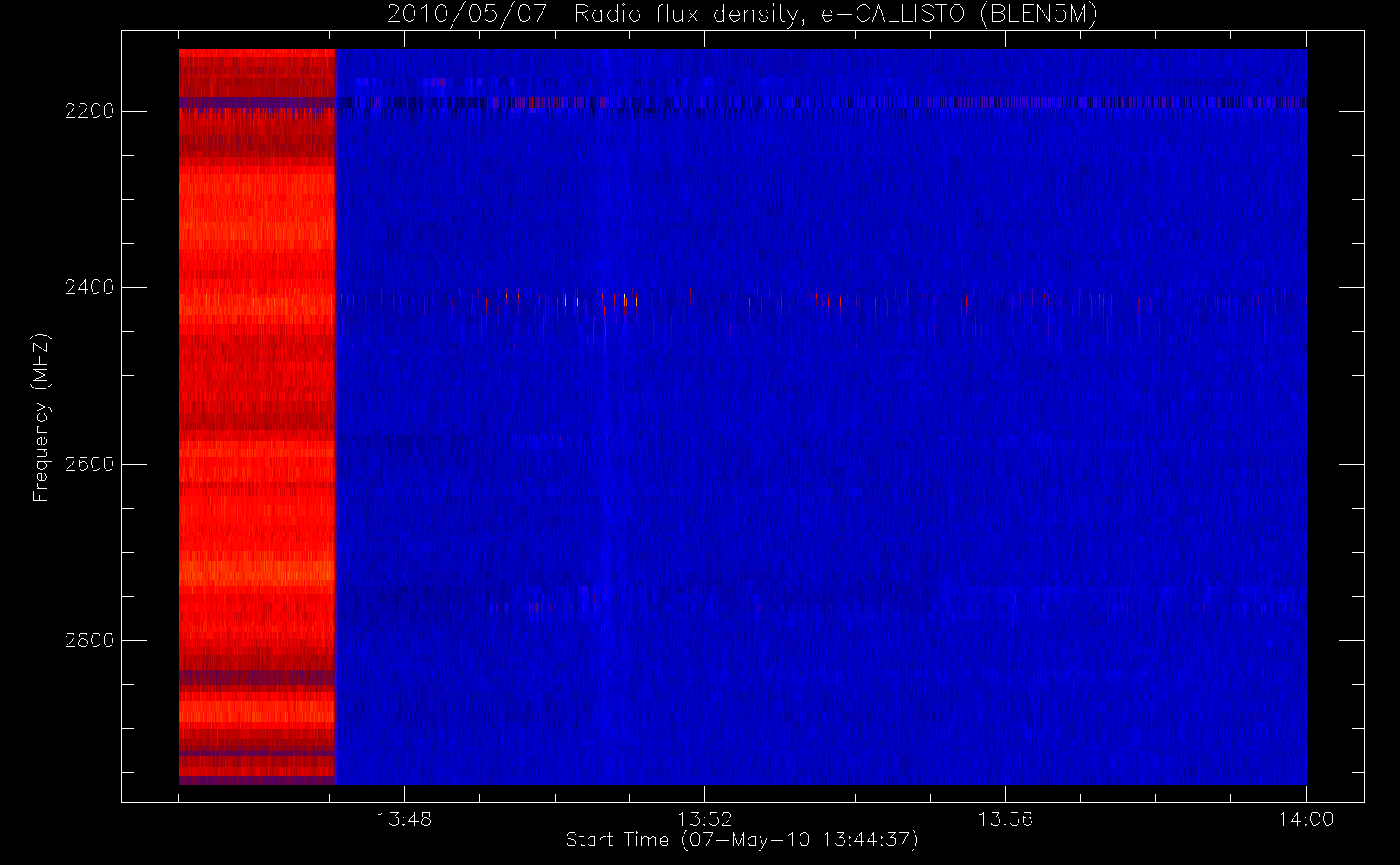Click the 2200 frequency tick label
This screenshot has height=865, width=1400.
[x=89, y=112]
